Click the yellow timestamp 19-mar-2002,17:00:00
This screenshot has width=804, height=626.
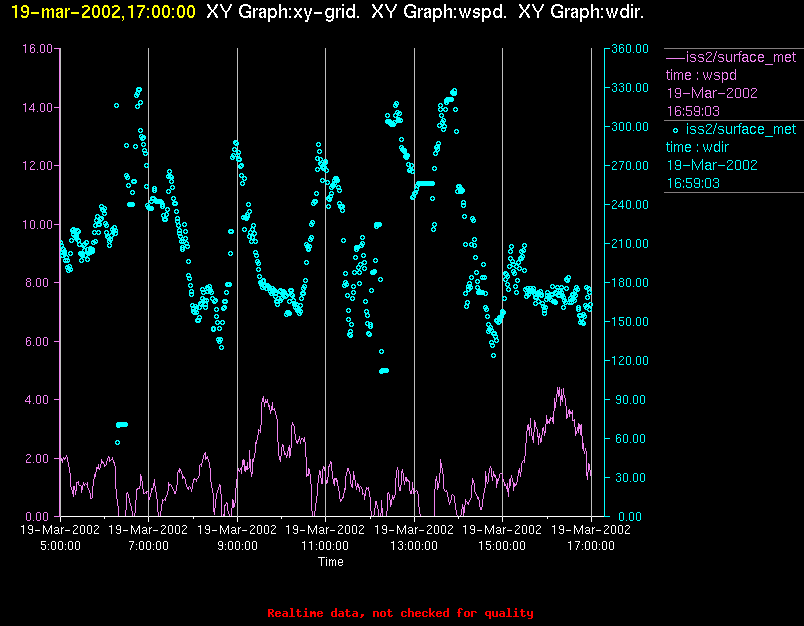[103, 12]
